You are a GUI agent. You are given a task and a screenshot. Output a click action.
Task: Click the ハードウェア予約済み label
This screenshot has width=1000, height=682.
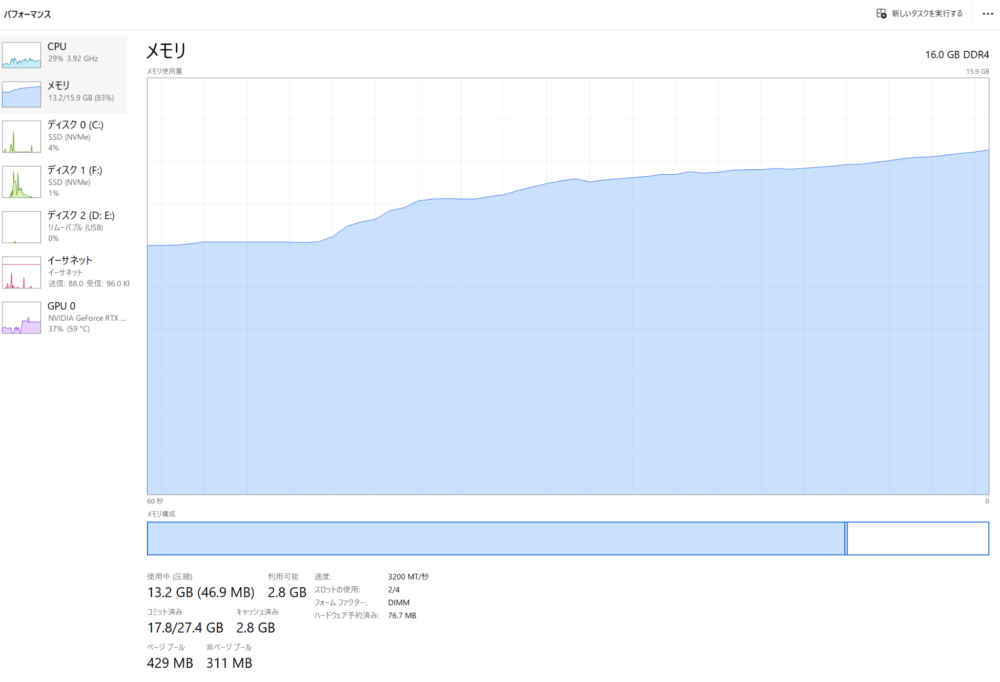tap(347, 616)
